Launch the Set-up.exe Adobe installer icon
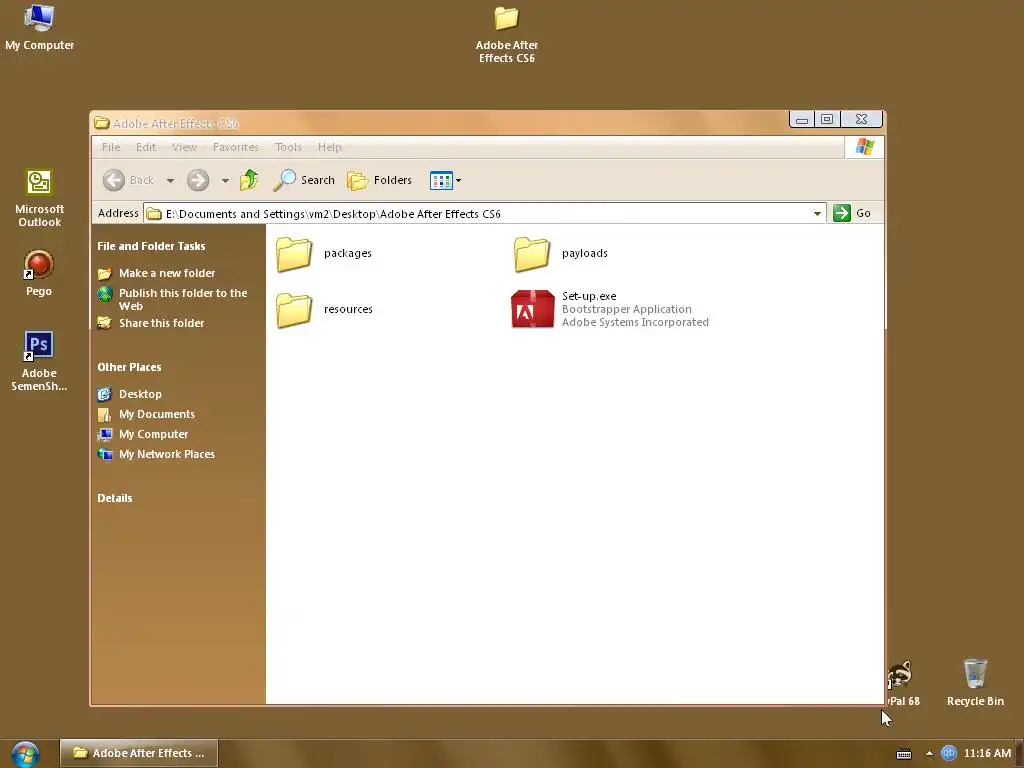Image resolution: width=1024 pixels, height=768 pixels. [x=532, y=309]
